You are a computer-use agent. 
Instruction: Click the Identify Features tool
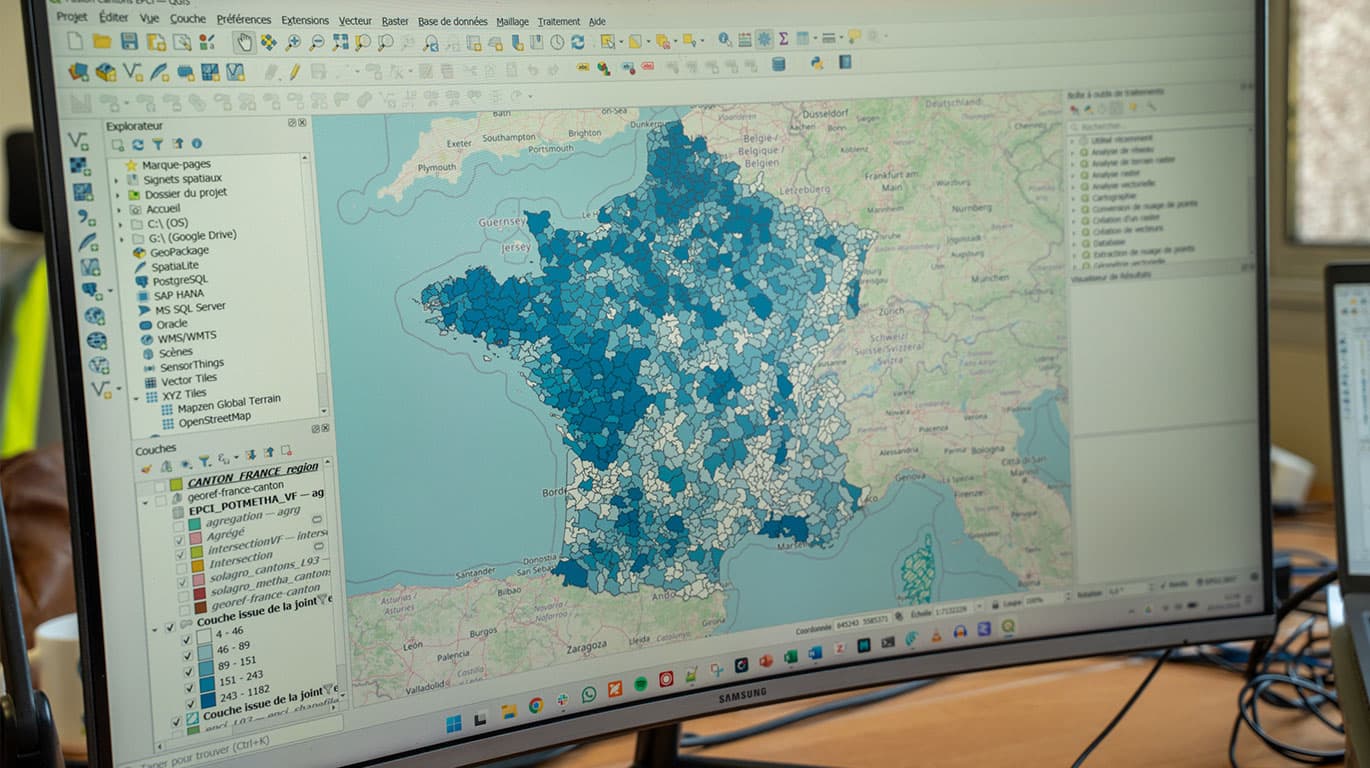point(724,39)
